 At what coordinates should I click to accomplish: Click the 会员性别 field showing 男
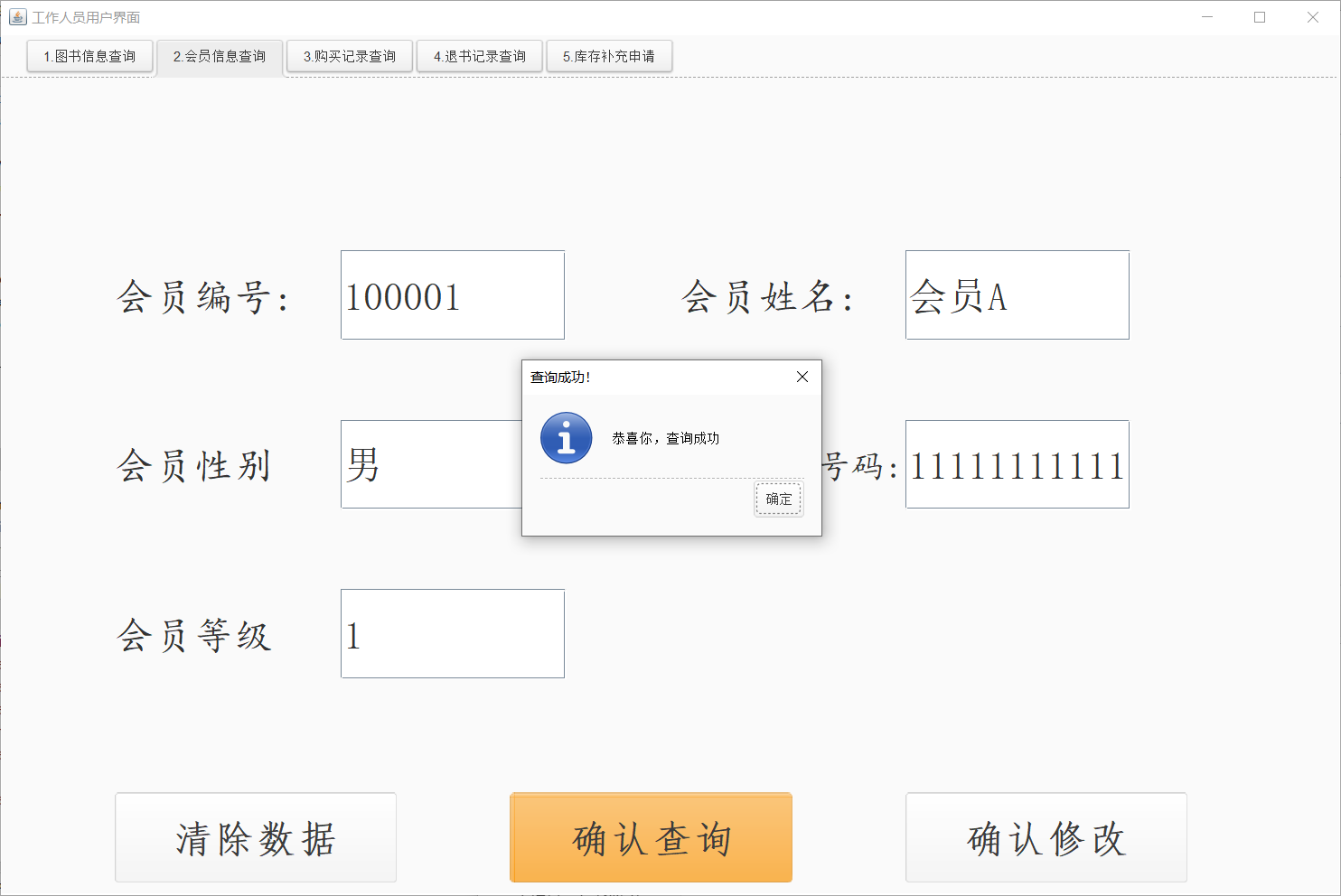pos(431,464)
